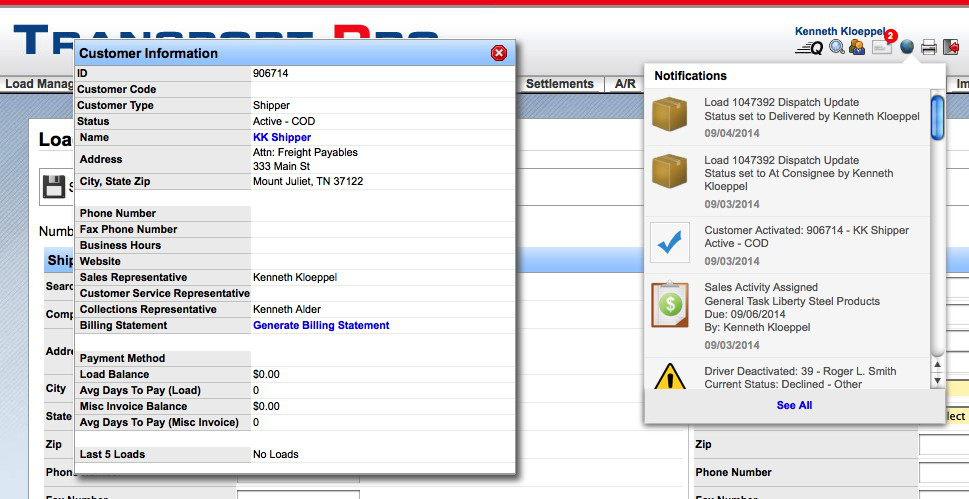Click customer ID value 906714
Viewport: 969px width, 499px height.
coord(270,73)
